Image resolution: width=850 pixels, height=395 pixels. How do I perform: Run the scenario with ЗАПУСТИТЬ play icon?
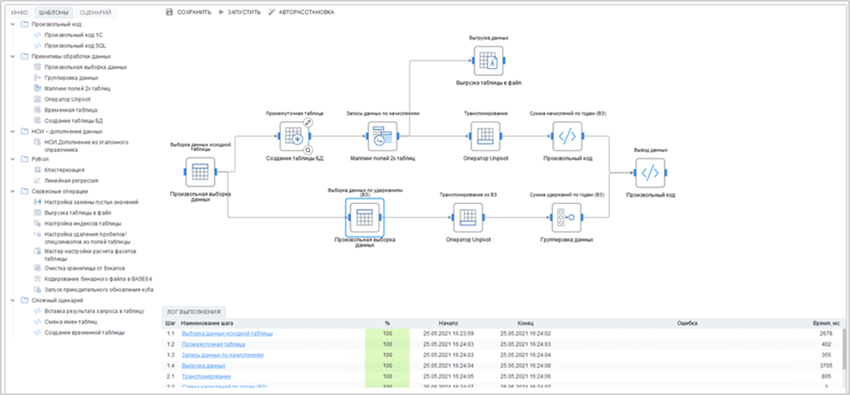(221, 12)
